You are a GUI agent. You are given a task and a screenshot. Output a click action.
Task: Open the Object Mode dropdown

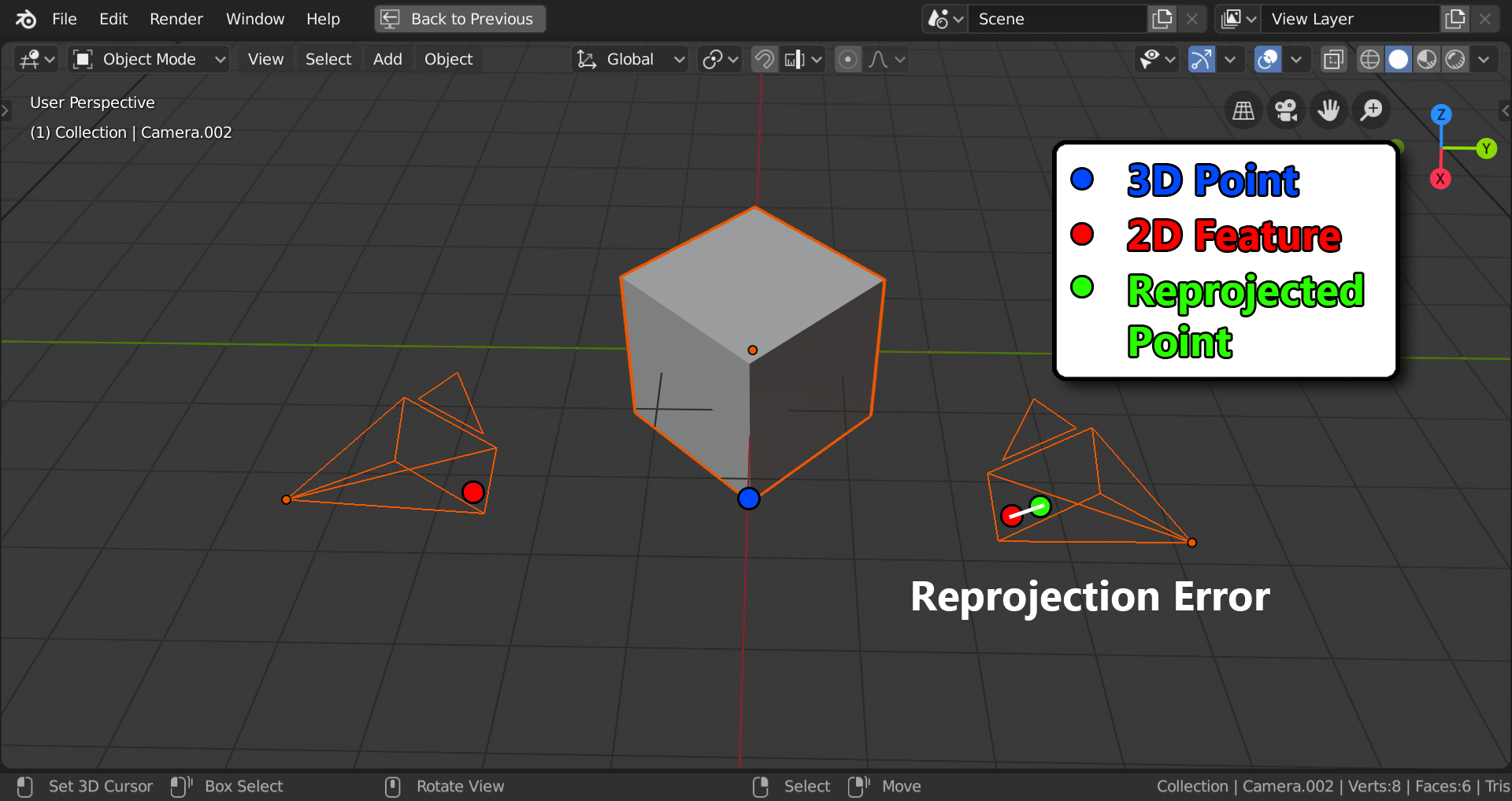149,59
